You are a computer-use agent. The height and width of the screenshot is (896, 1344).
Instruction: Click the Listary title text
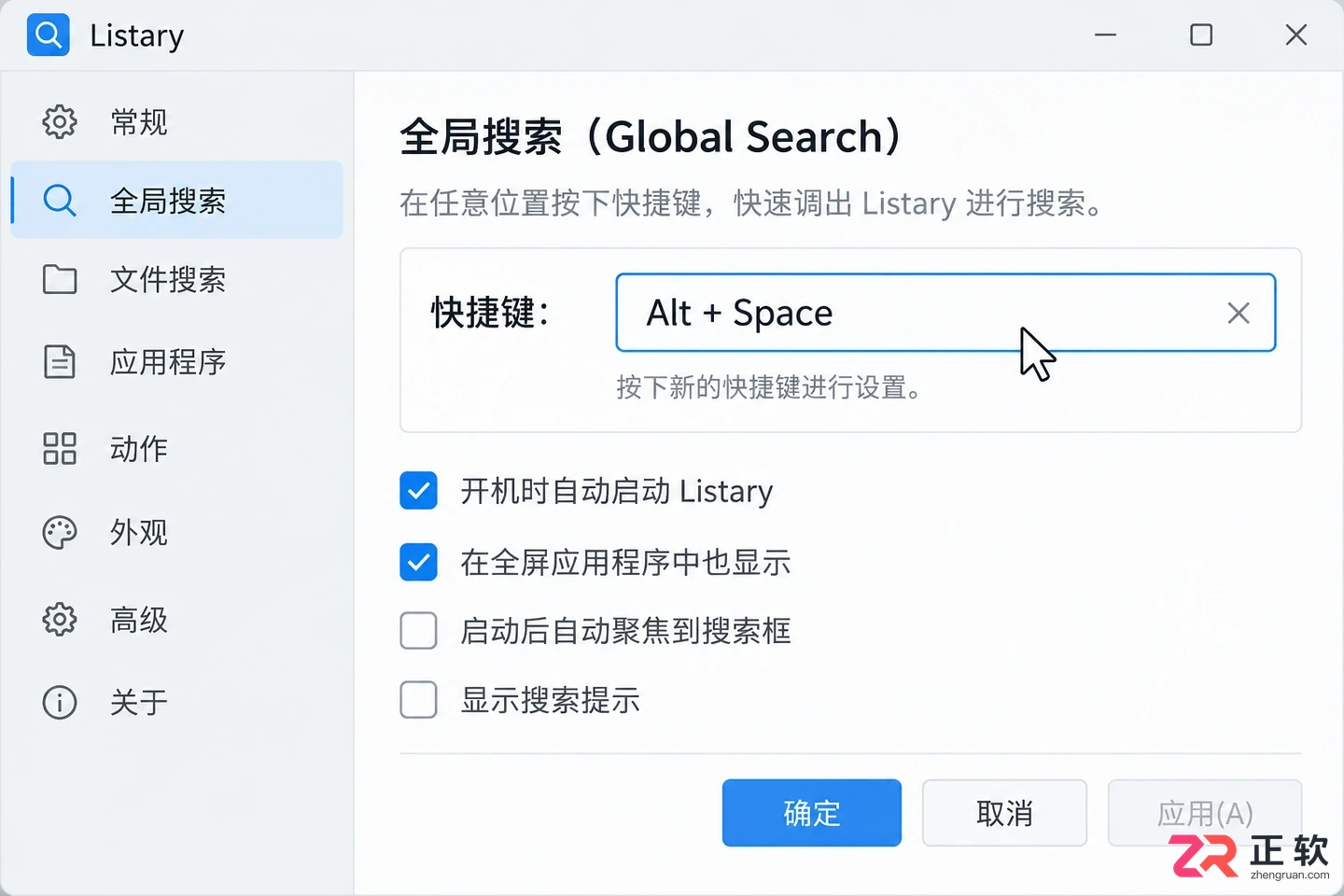[x=137, y=35]
